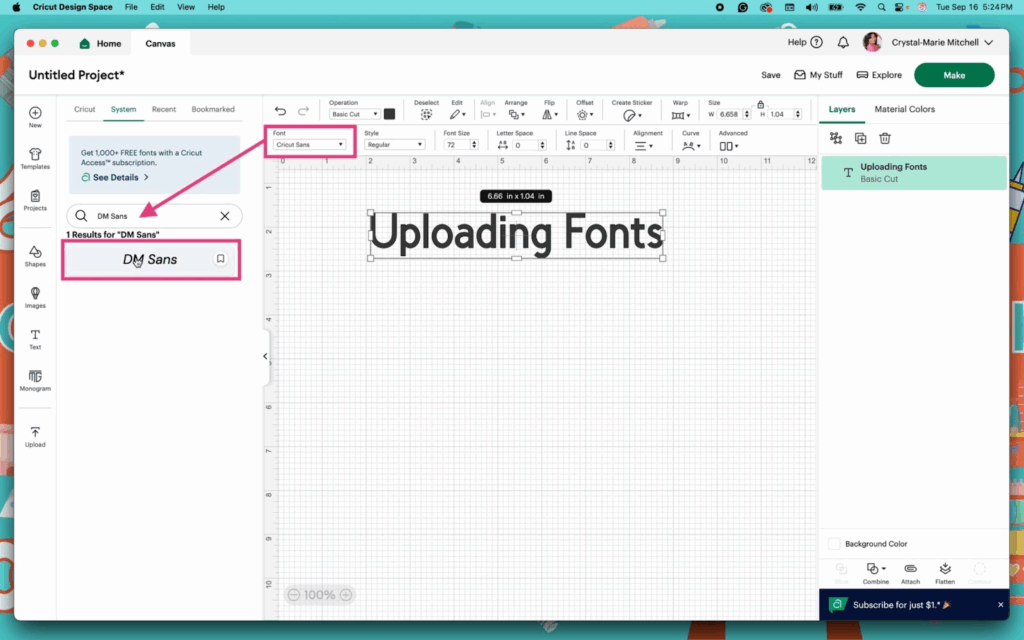Viewport: 1024px width, 640px height.
Task: Open the notifications bell
Action: [843, 42]
